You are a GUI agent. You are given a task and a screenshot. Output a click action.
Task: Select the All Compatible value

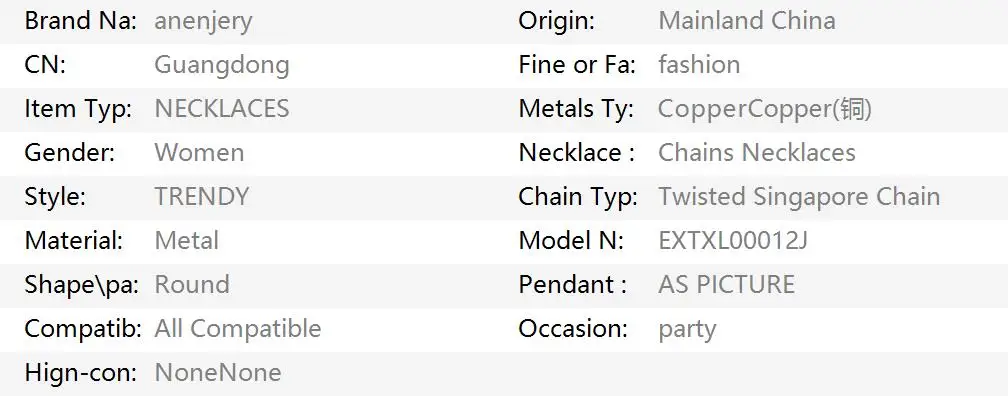(x=238, y=328)
